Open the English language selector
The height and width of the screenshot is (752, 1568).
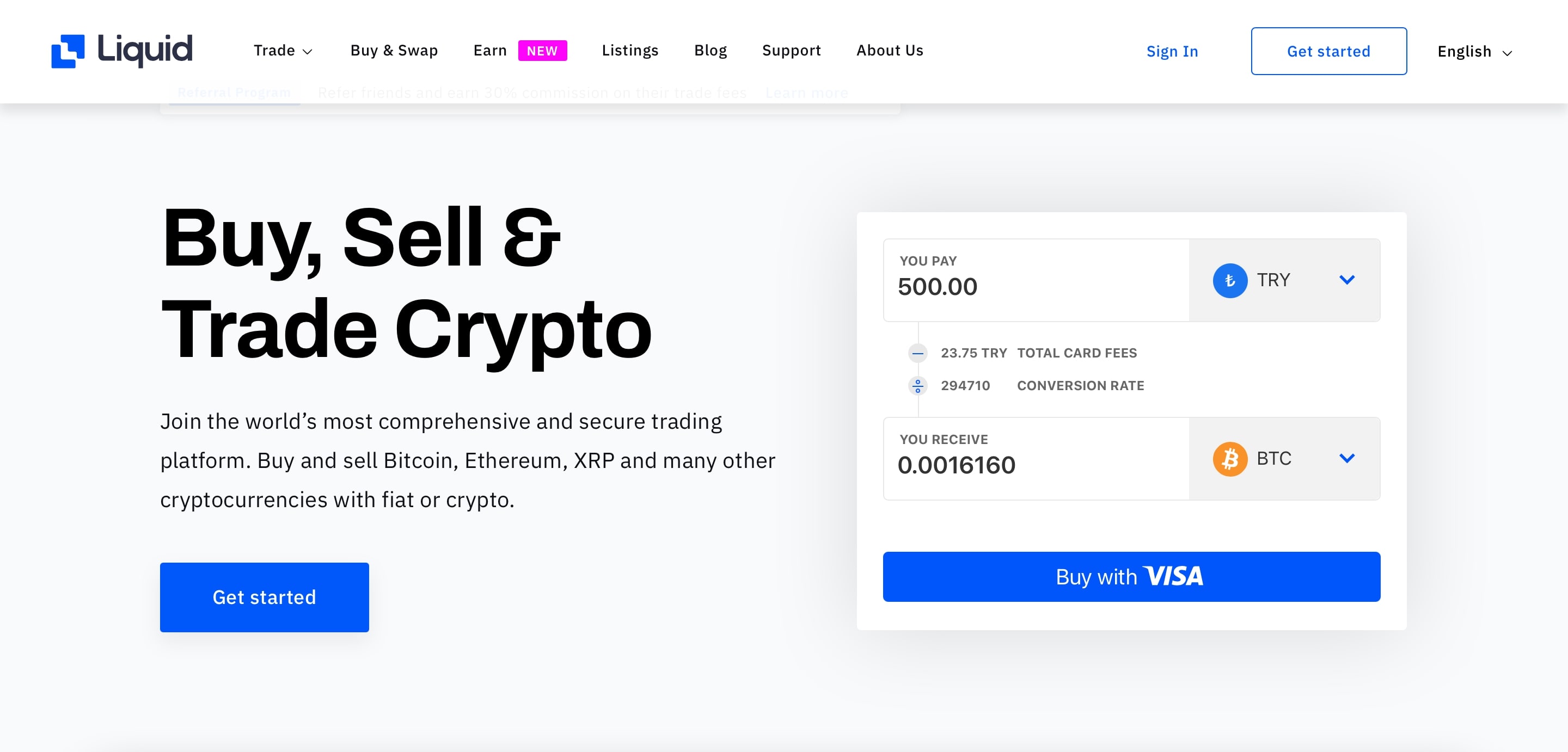1474,52
